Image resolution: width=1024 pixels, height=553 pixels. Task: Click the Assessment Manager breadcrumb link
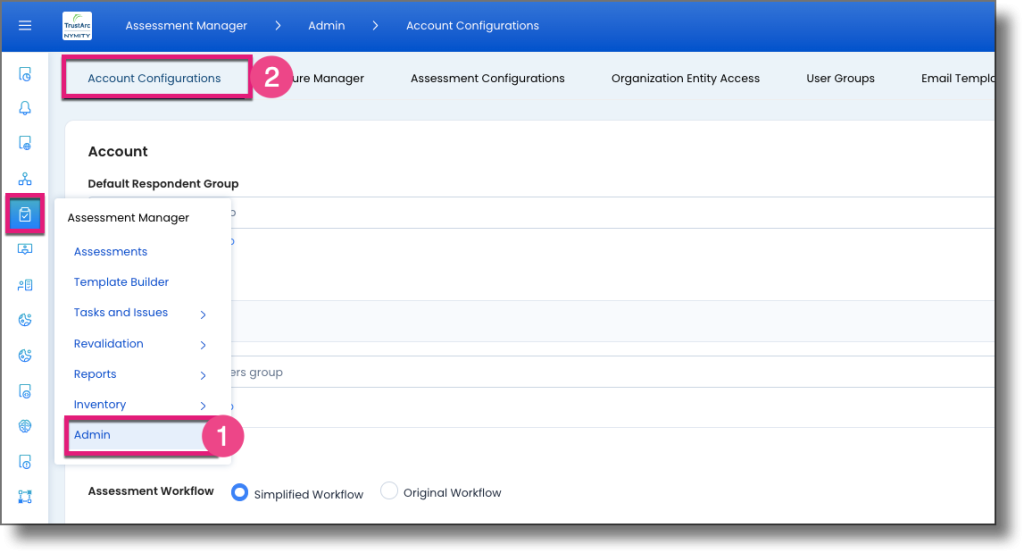tap(186, 25)
